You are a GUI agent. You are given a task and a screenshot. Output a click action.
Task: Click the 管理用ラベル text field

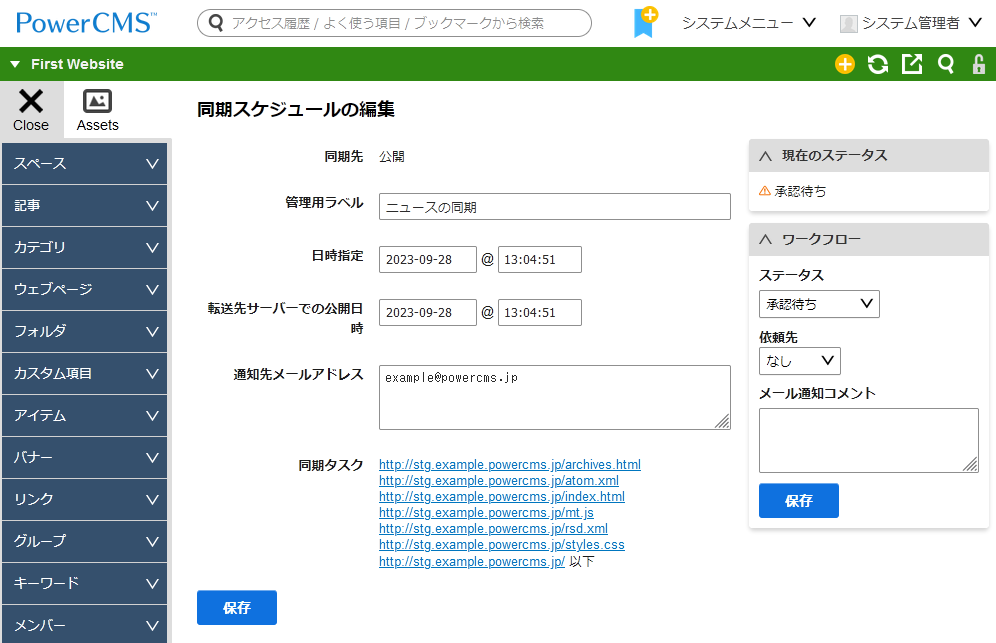point(555,206)
